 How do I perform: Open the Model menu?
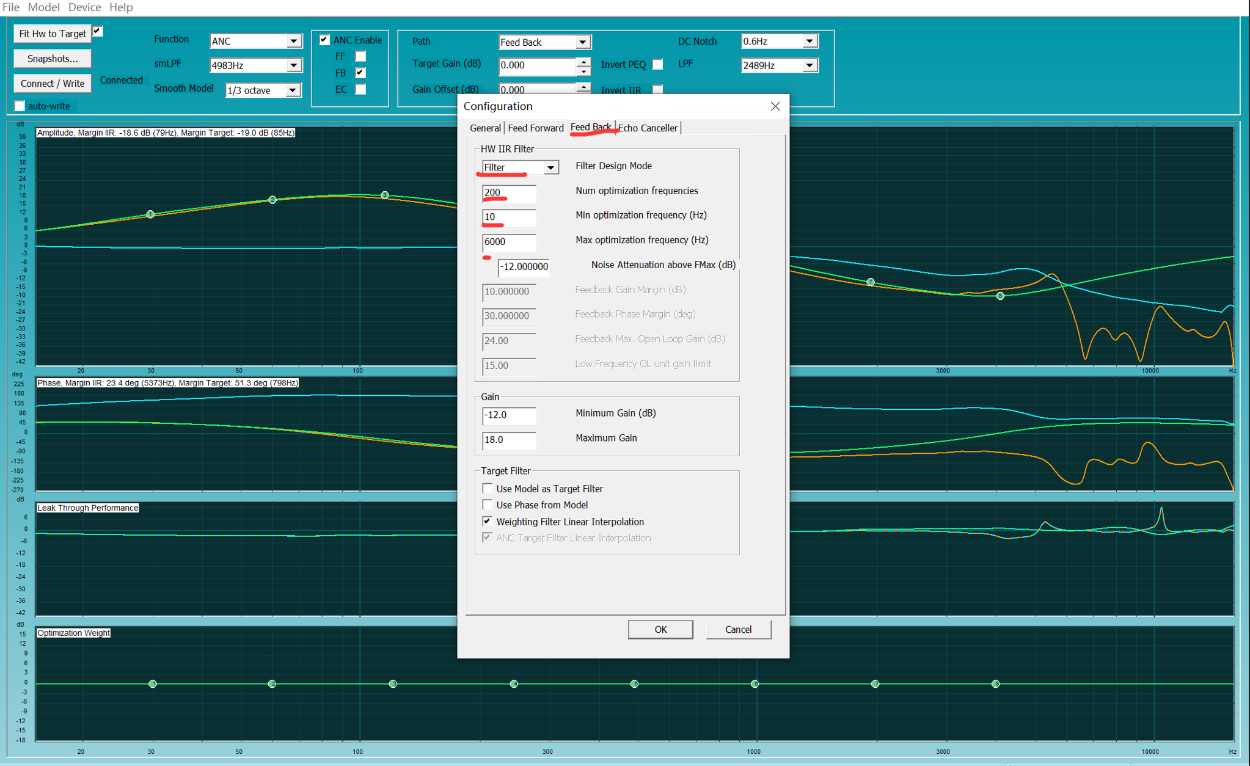coord(44,7)
